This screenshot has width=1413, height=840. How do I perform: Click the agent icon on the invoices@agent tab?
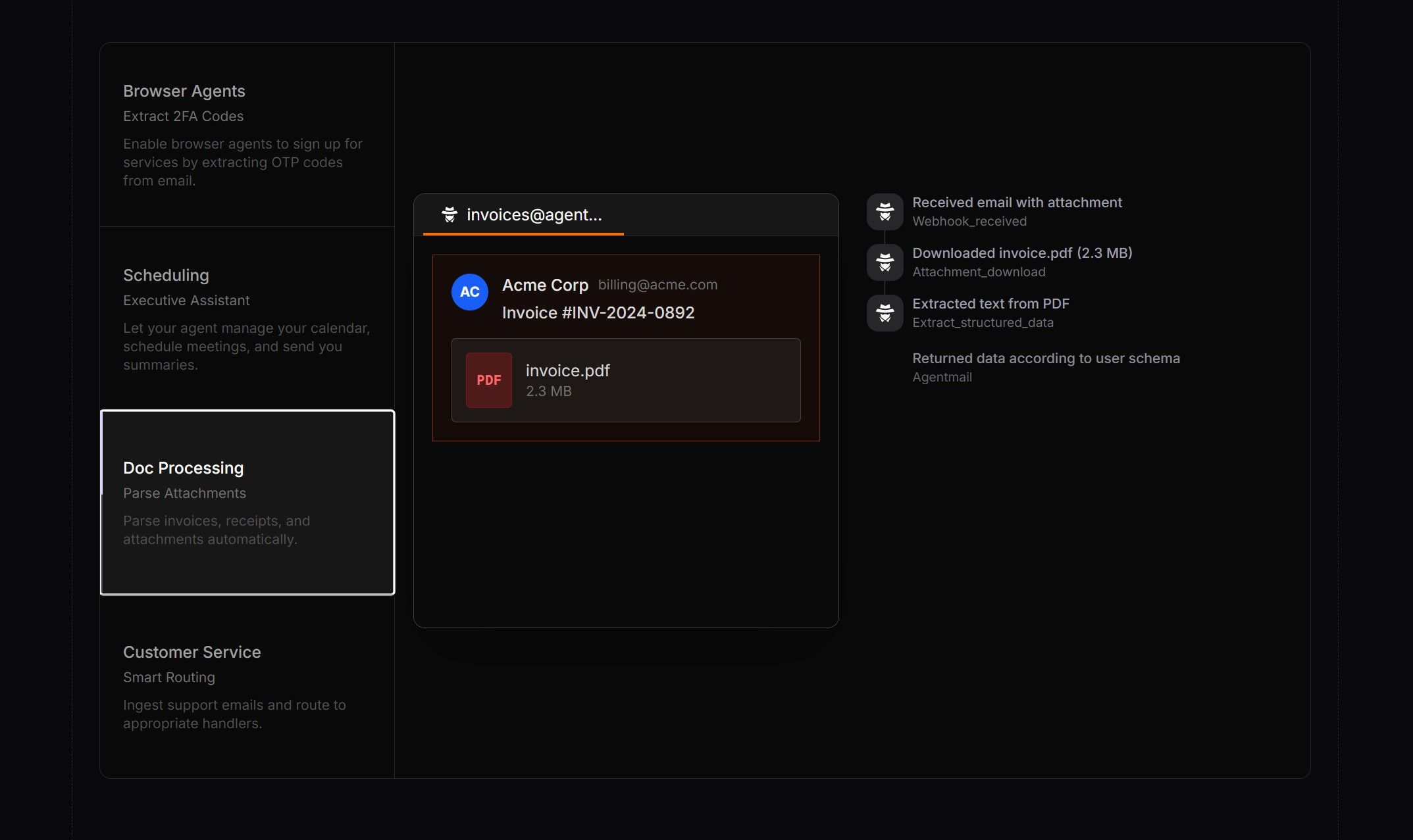449,214
